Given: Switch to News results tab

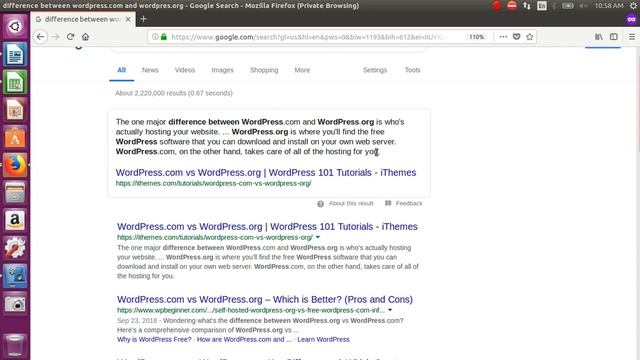Looking at the screenshot, I should (x=150, y=70).
